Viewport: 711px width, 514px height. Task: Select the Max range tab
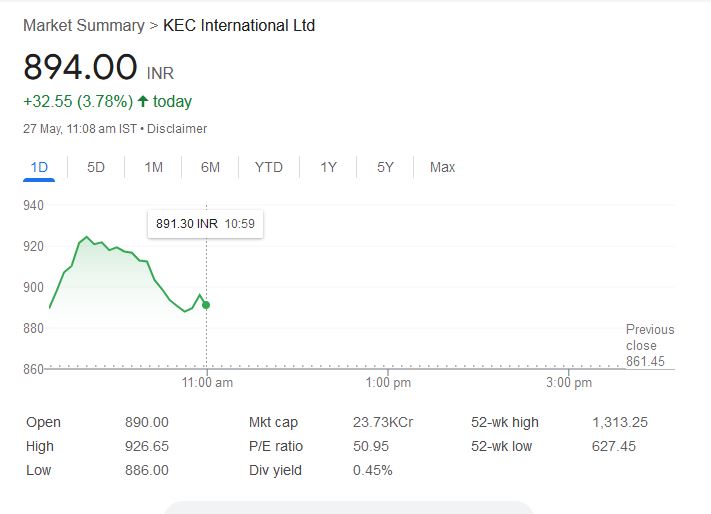[x=442, y=167]
